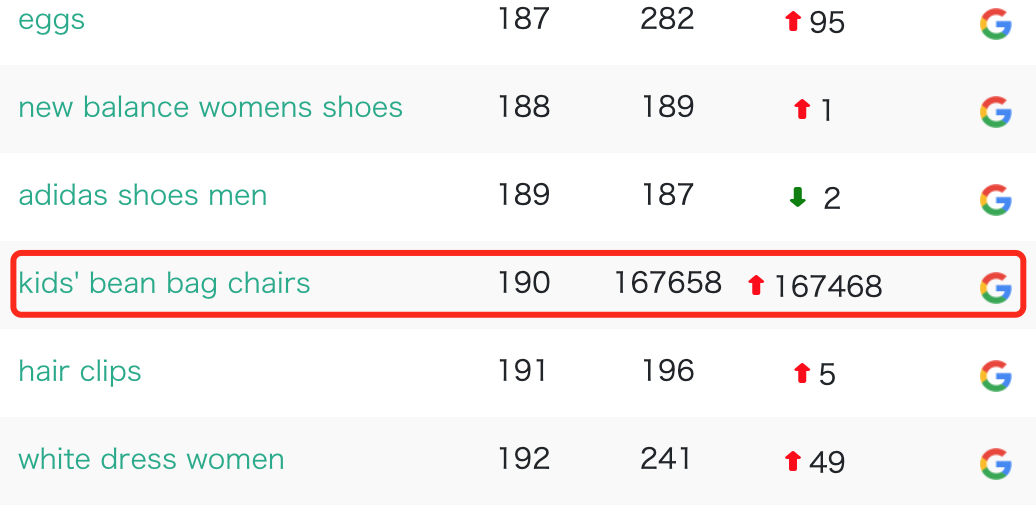This screenshot has height=514, width=1036.
Task: Click red up arrow in eggs row
Action: [x=793, y=22]
